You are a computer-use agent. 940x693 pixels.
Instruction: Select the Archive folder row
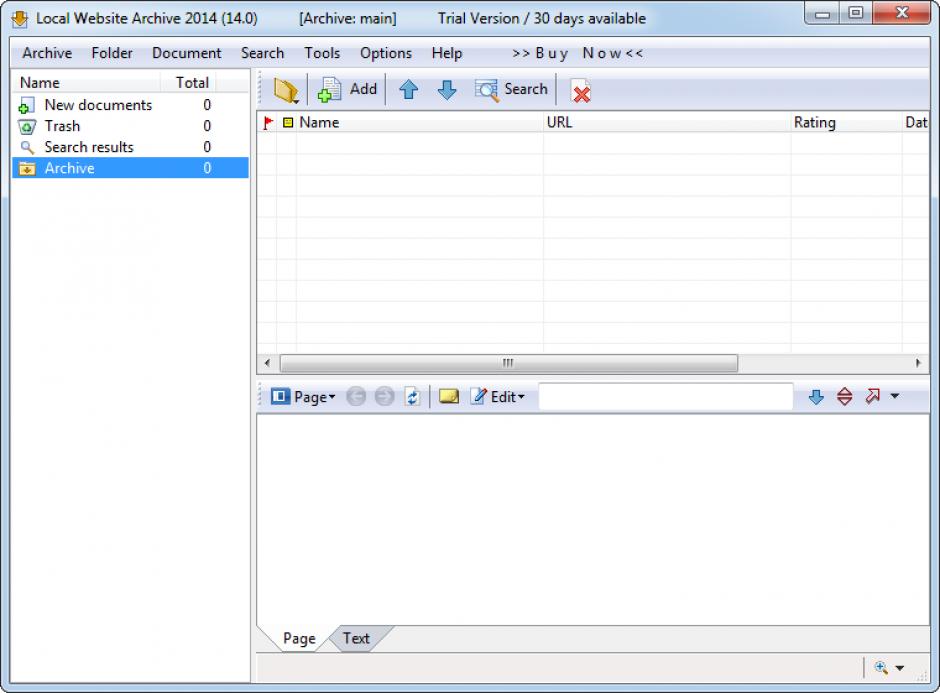coord(130,168)
